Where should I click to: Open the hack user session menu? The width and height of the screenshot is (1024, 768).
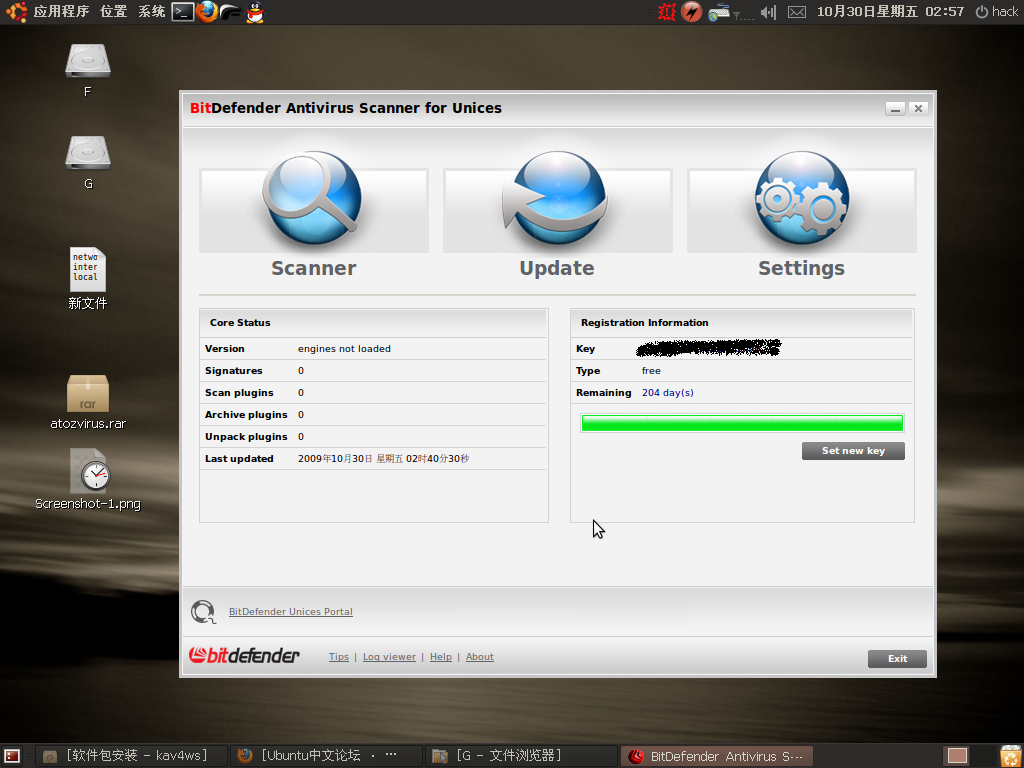(x=997, y=12)
